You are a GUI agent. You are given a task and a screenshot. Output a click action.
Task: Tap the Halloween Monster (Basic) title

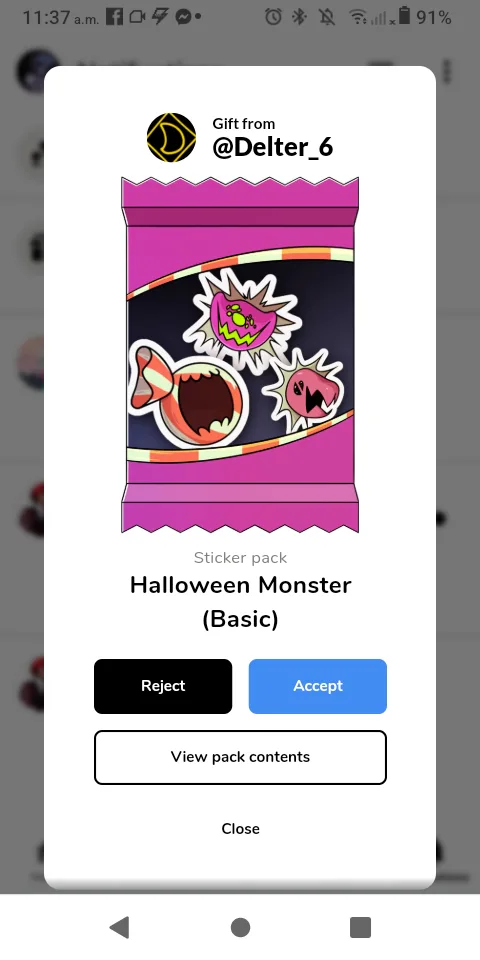point(240,602)
